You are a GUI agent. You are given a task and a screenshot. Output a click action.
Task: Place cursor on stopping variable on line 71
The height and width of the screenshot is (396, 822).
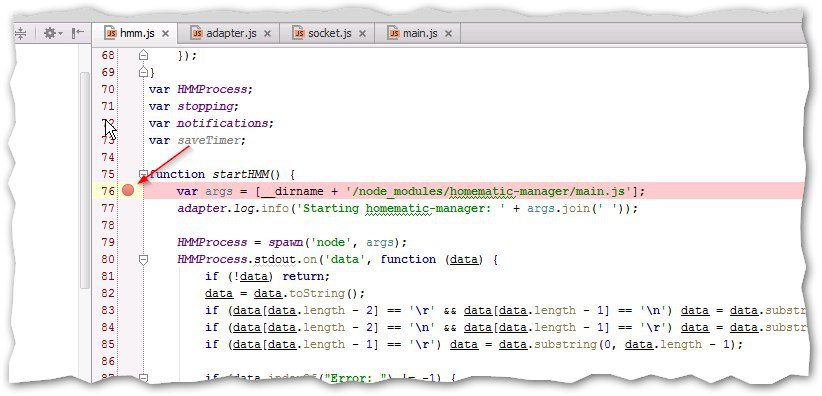(205, 106)
